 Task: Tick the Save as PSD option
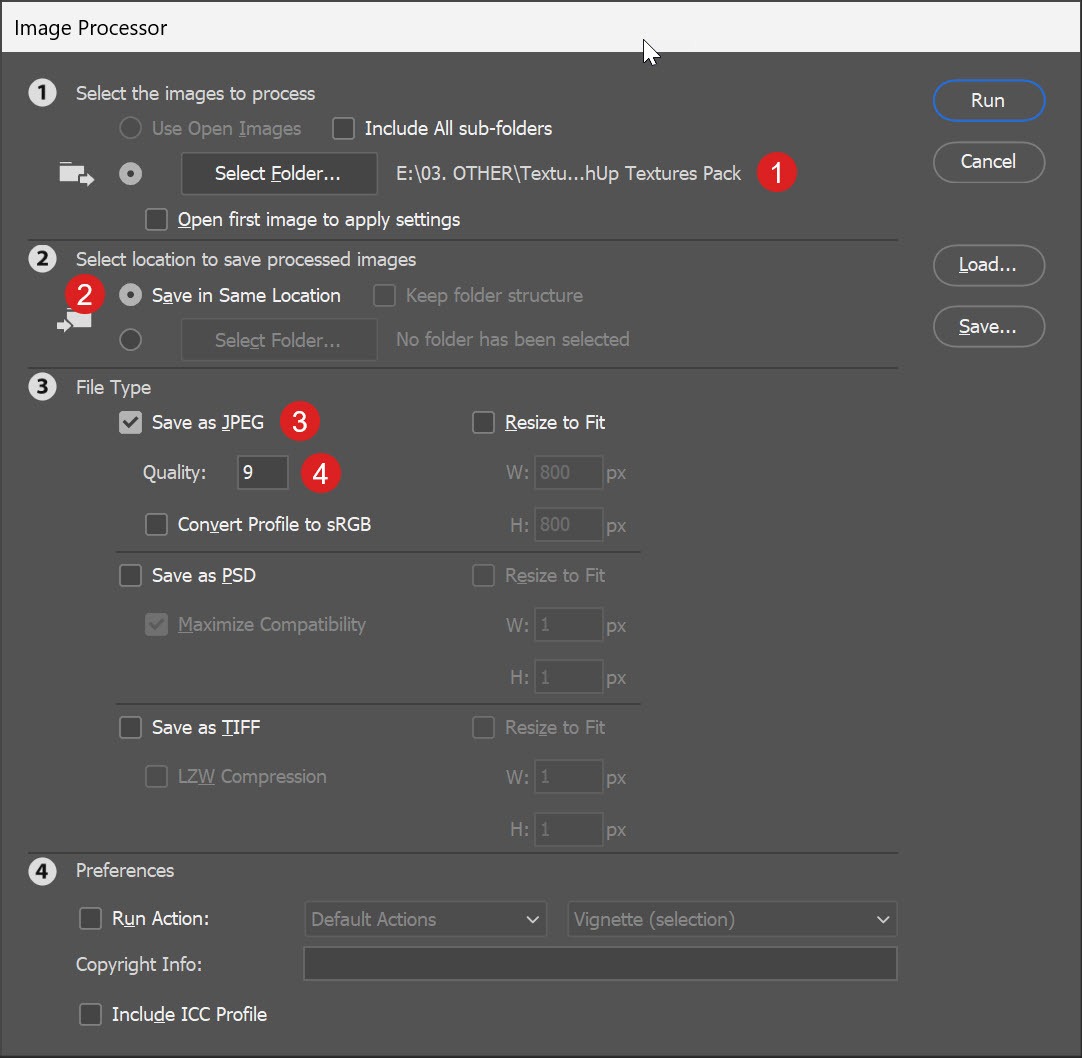(130, 576)
